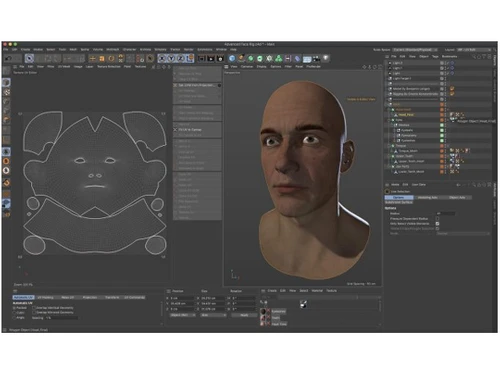
Task: Click the green Volume Builder icon
Action: tap(279, 59)
